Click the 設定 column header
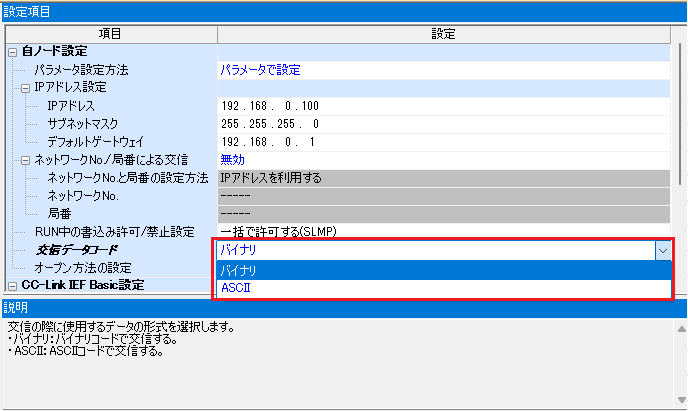The height and width of the screenshot is (411, 688). click(444, 34)
